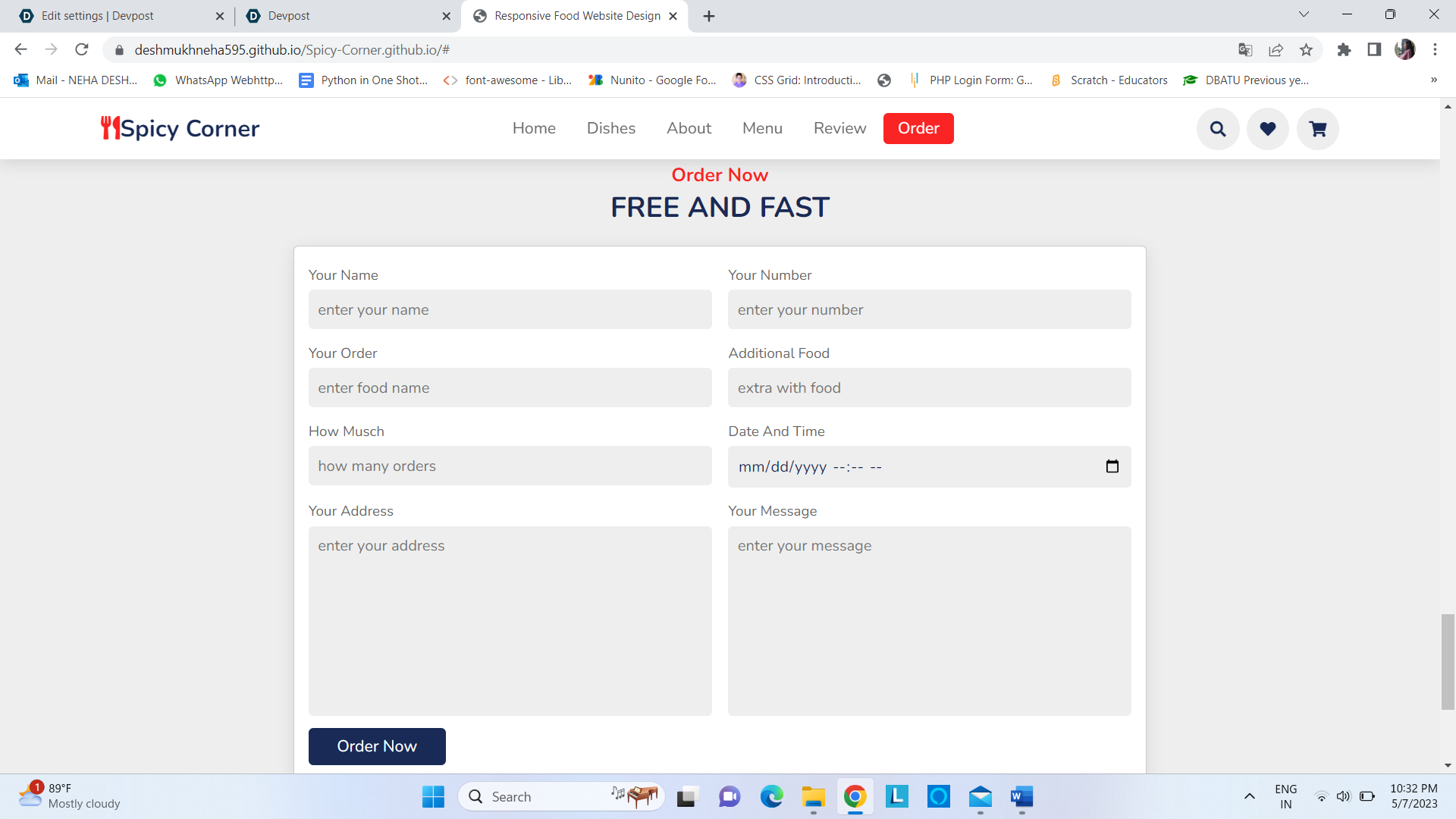Open the site search magnifier icon
Viewport: 1456px width, 819px height.
[x=1217, y=128]
